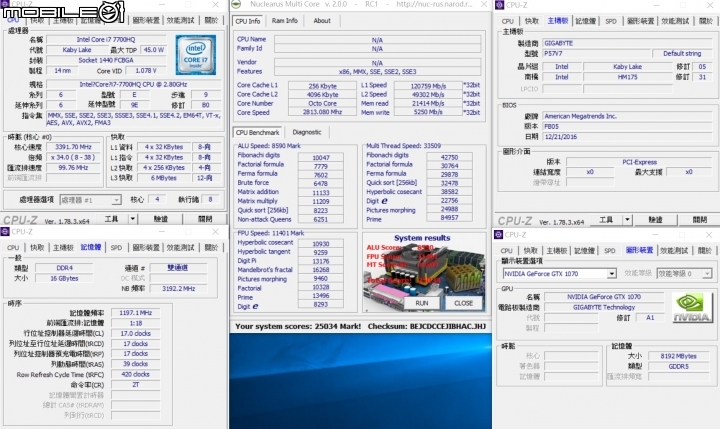Open the 效能等級 performance level dropdown
Viewport: 720px width, 429px height.
[x=684, y=274]
